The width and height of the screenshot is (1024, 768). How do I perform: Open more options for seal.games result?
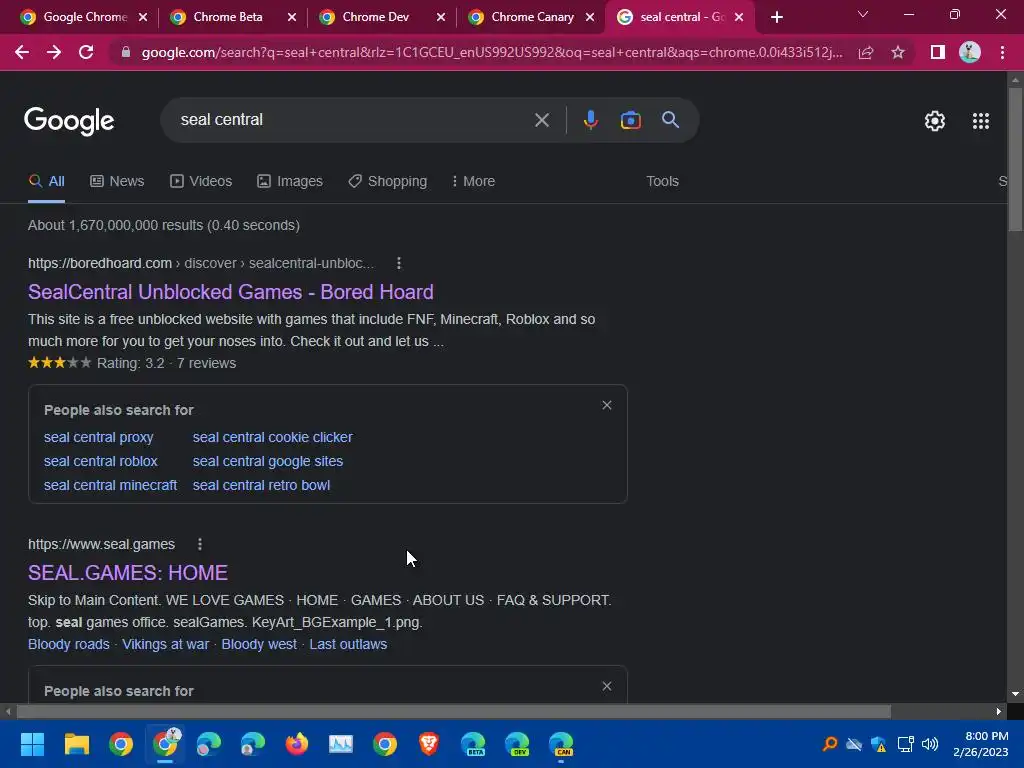[x=200, y=544]
